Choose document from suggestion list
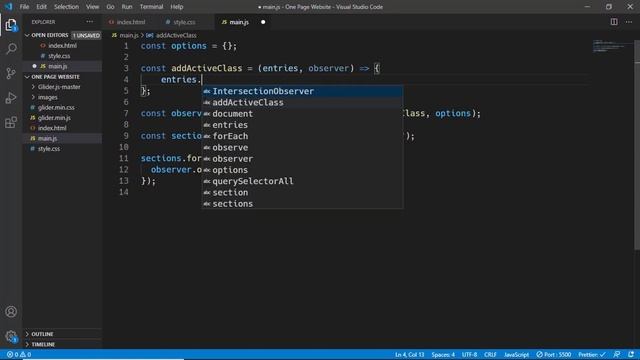The height and width of the screenshot is (360, 640). pos(302,114)
